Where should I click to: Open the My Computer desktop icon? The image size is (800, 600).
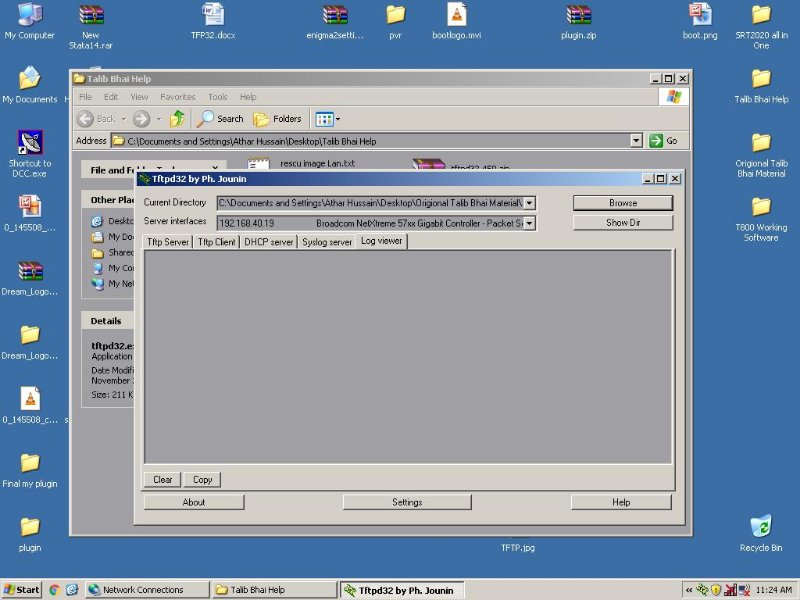pos(30,20)
